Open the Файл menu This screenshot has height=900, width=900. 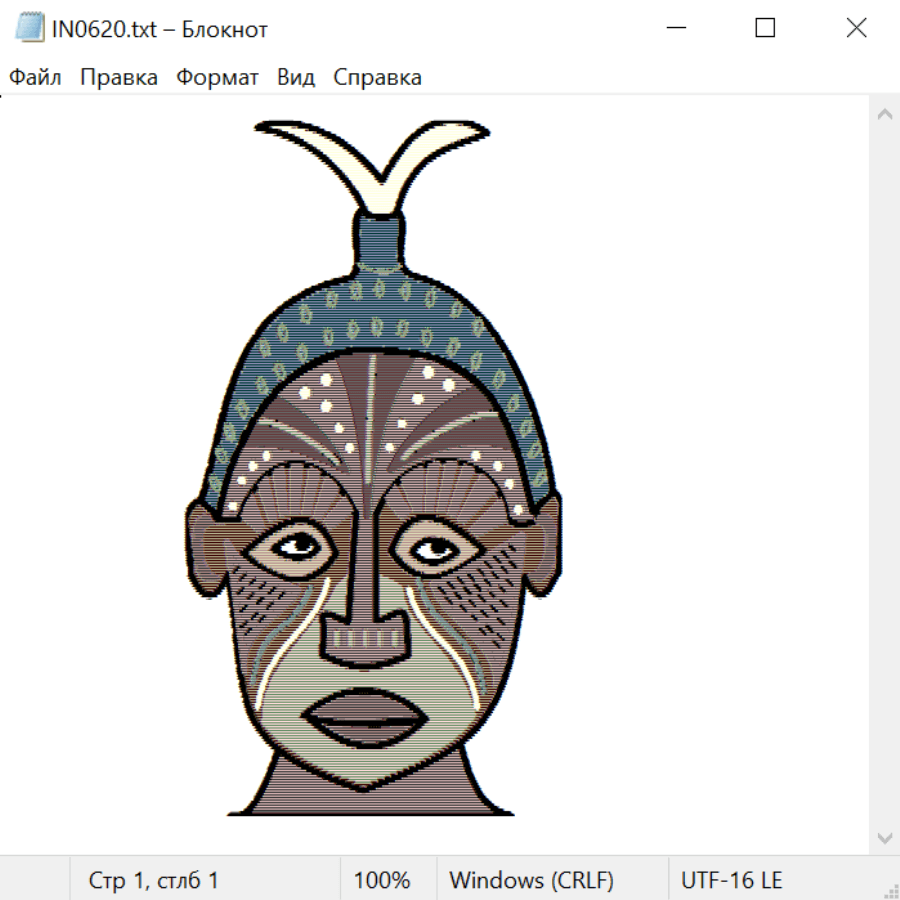tap(35, 78)
